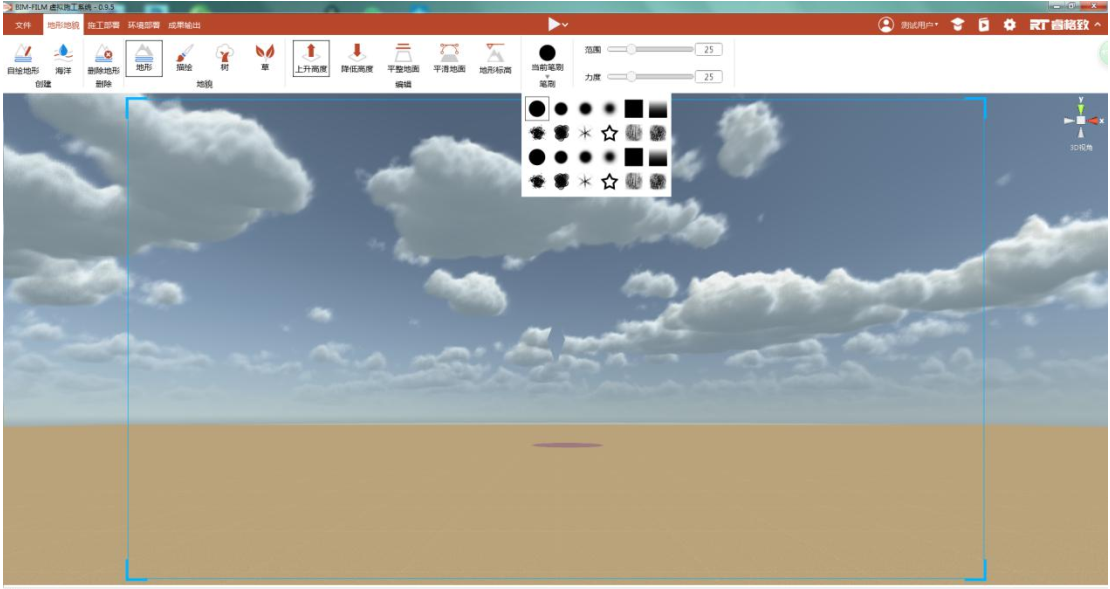This screenshot has width=1110, height=589.
Task: Choose the 平滑地面 smooth ground tool
Action: click(450, 57)
